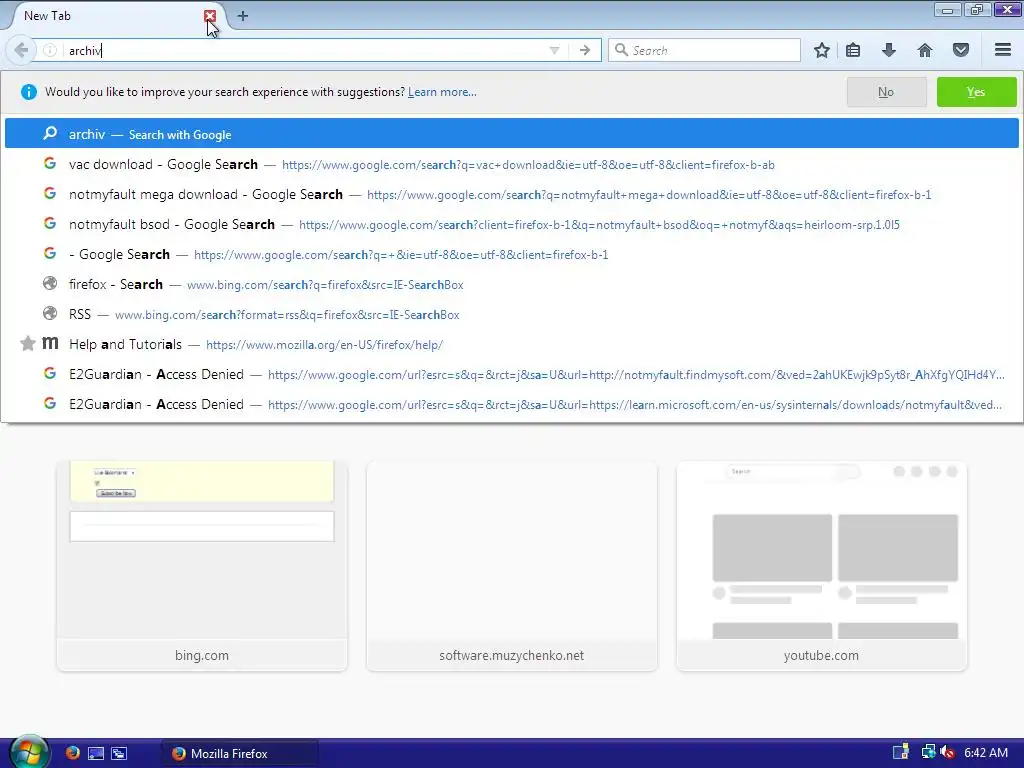Viewport: 1024px width, 768px height.
Task: Go back with the back arrow button
Action: [x=20, y=50]
